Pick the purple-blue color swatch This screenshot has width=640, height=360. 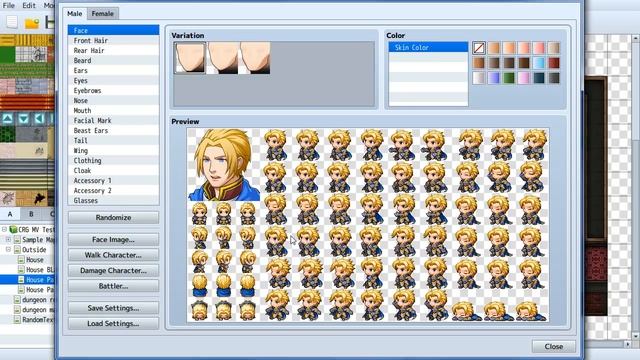point(494,78)
